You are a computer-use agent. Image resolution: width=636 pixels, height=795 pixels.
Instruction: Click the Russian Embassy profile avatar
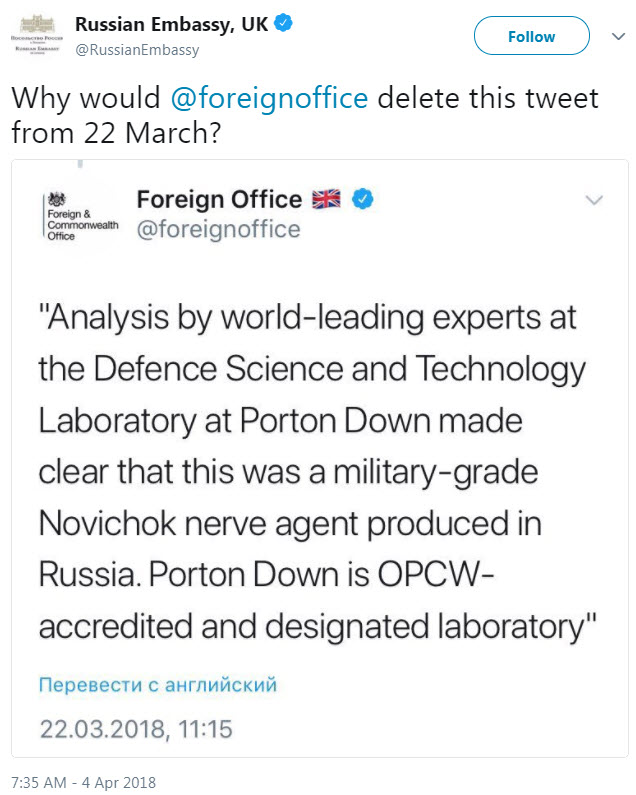(37, 35)
